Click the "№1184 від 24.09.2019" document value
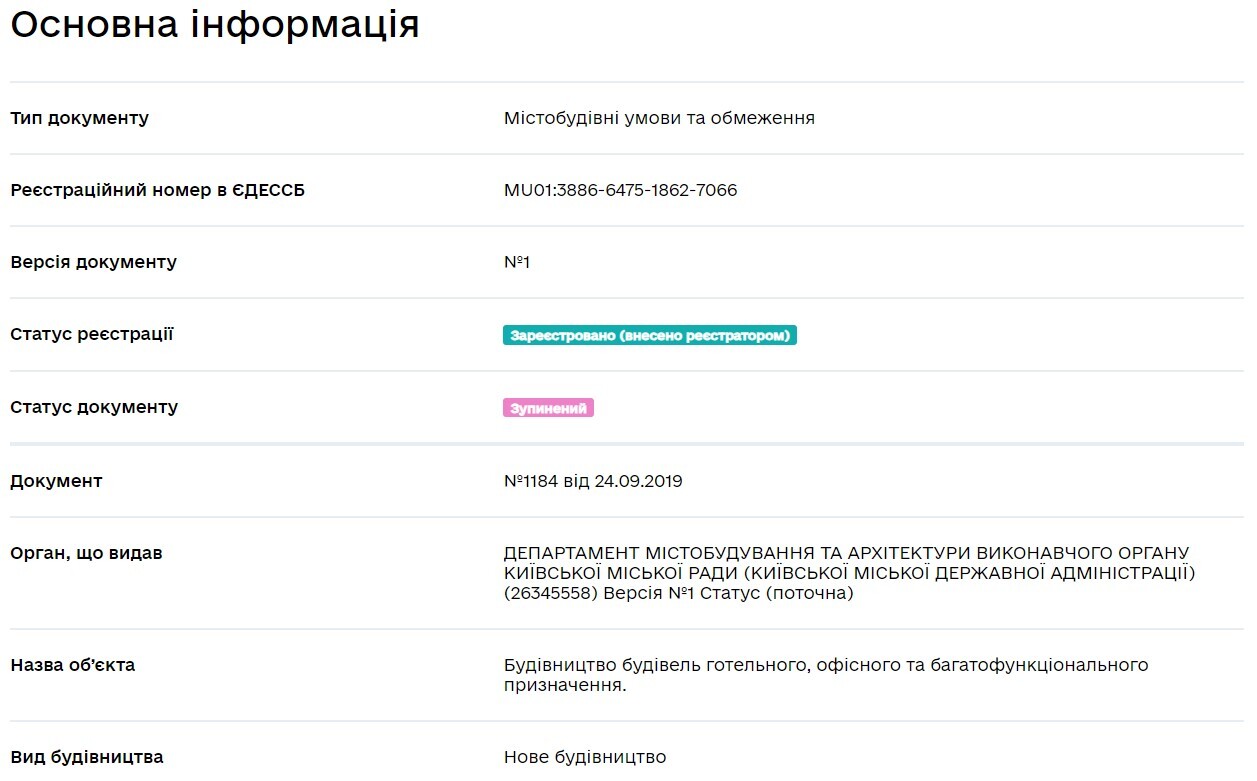The width and height of the screenshot is (1257, 781). (x=593, y=481)
